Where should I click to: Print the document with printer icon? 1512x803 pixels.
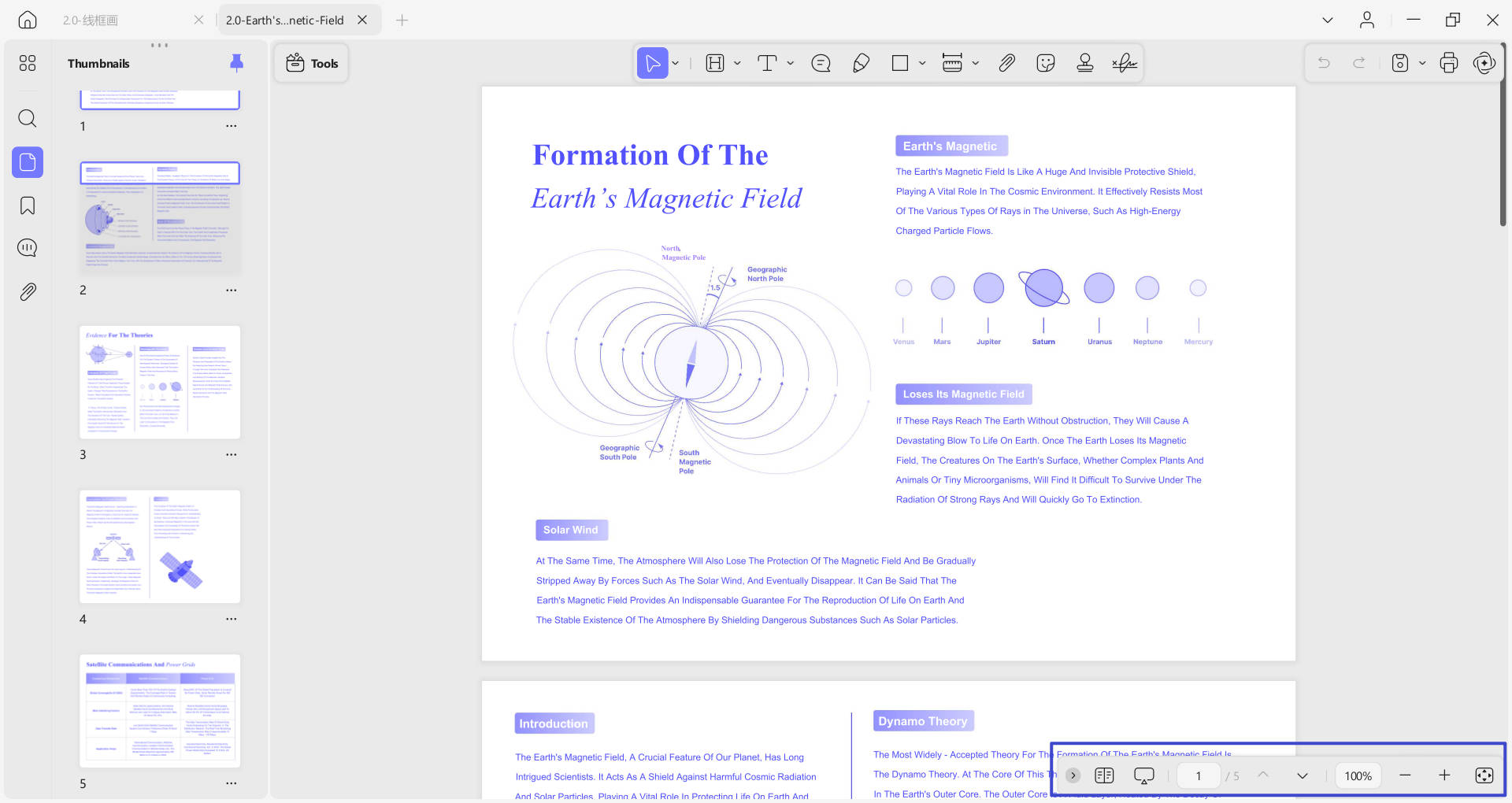click(x=1448, y=63)
